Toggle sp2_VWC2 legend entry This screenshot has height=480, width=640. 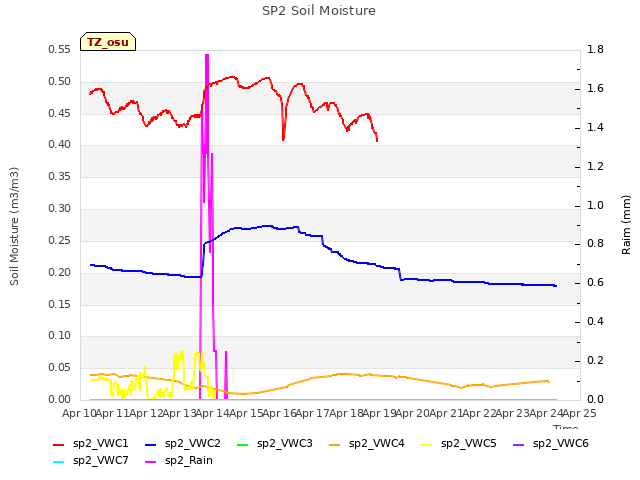(x=183, y=444)
